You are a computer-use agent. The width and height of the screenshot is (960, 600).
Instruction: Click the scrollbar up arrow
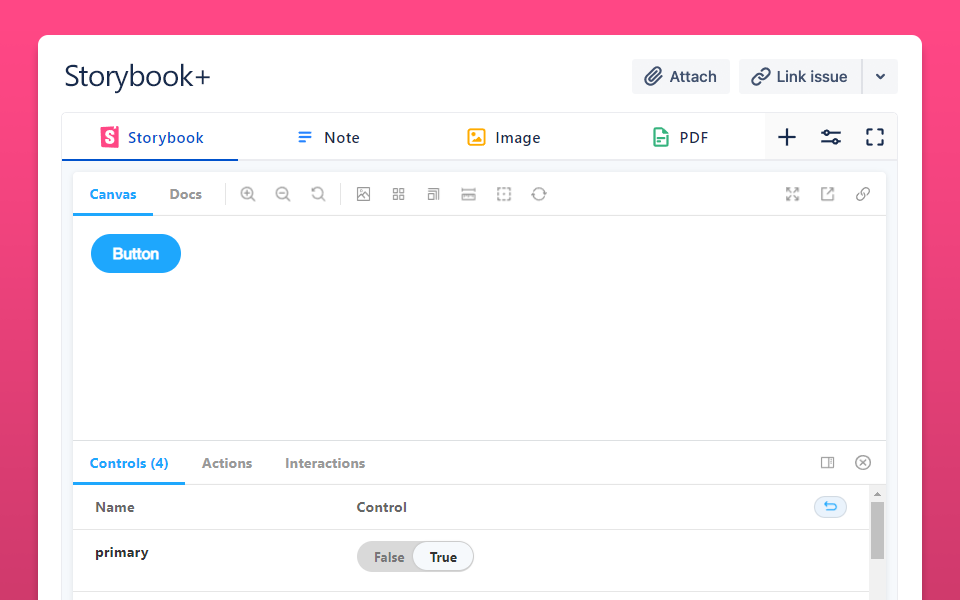pos(877,493)
